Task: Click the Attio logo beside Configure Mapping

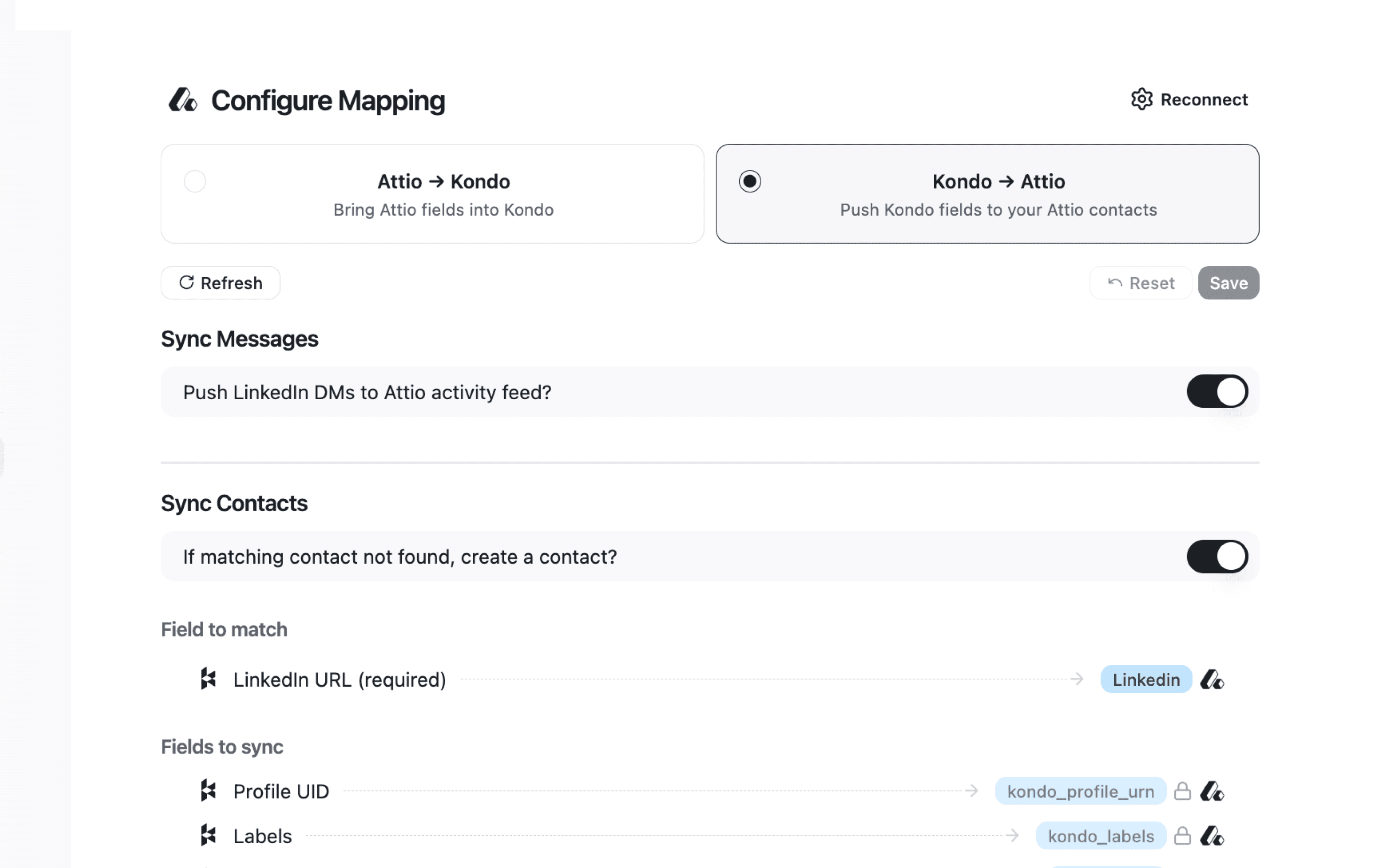Action: click(183, 101)
